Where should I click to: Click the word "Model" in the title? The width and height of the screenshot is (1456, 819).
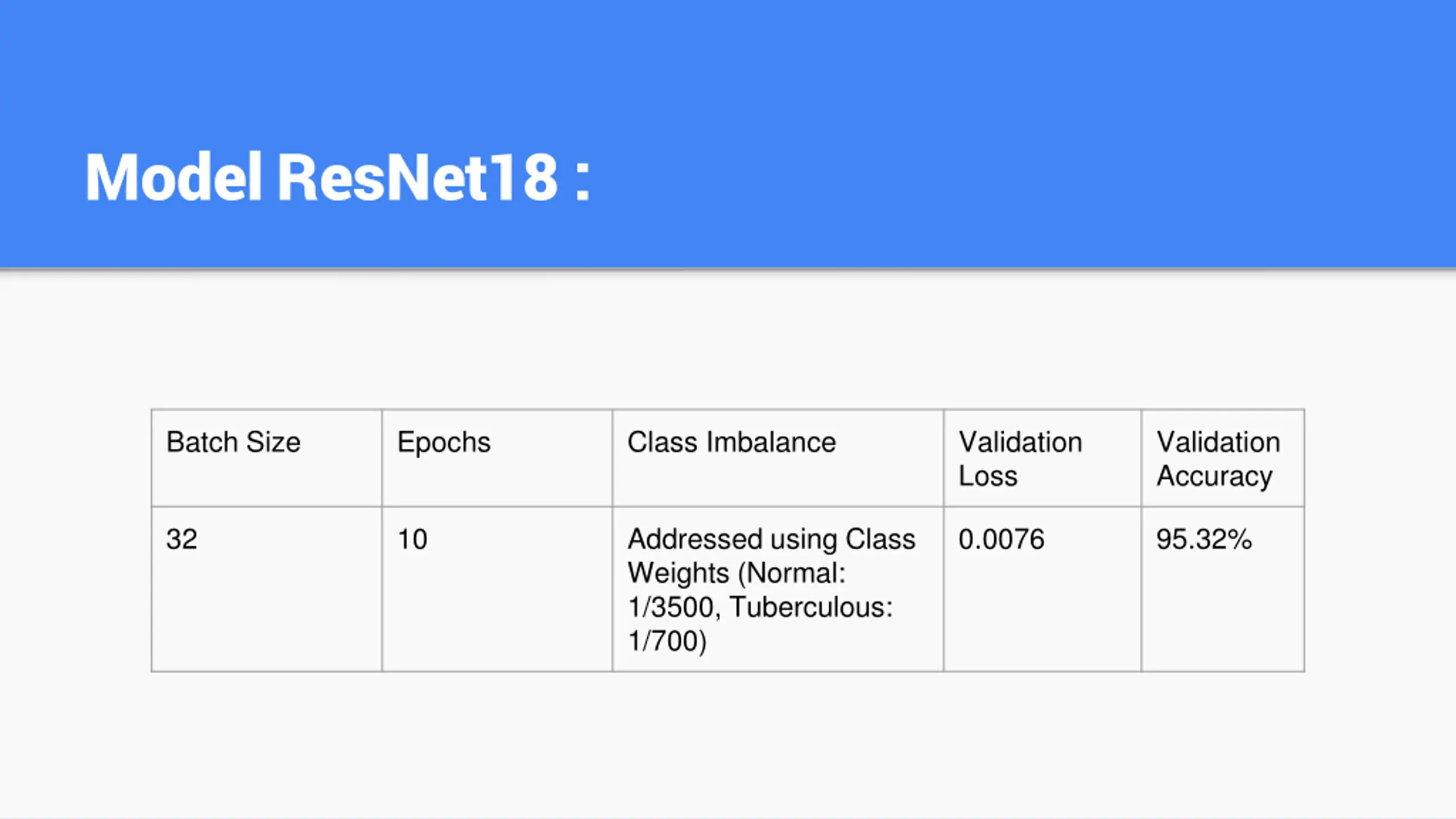[x=173, y=177]
